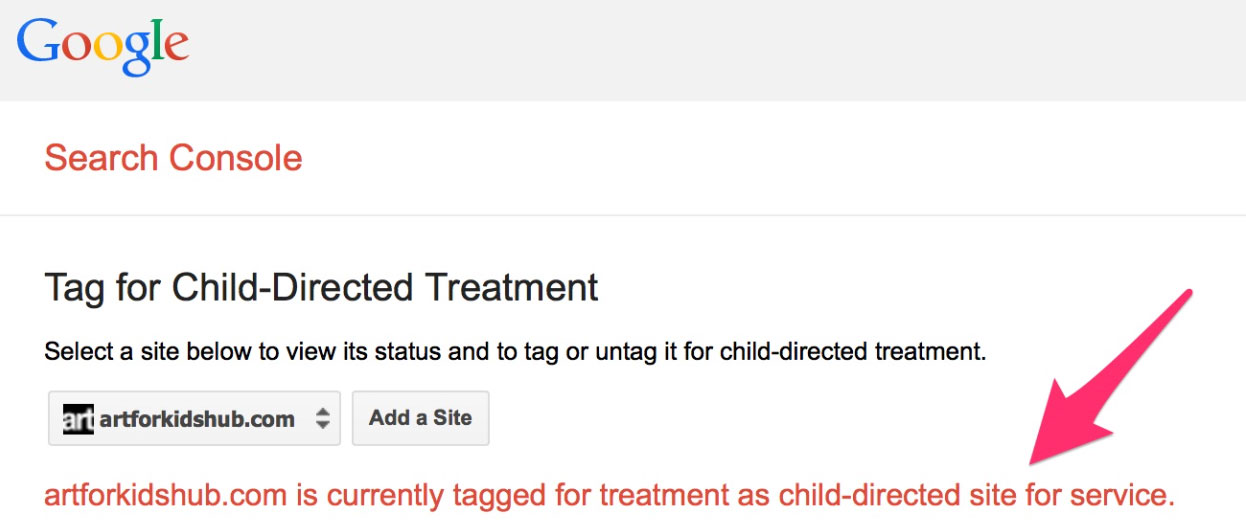This screenshot has height=520, width=1246.
Task: Click the red tagged-status message
Action: point(609,494)
